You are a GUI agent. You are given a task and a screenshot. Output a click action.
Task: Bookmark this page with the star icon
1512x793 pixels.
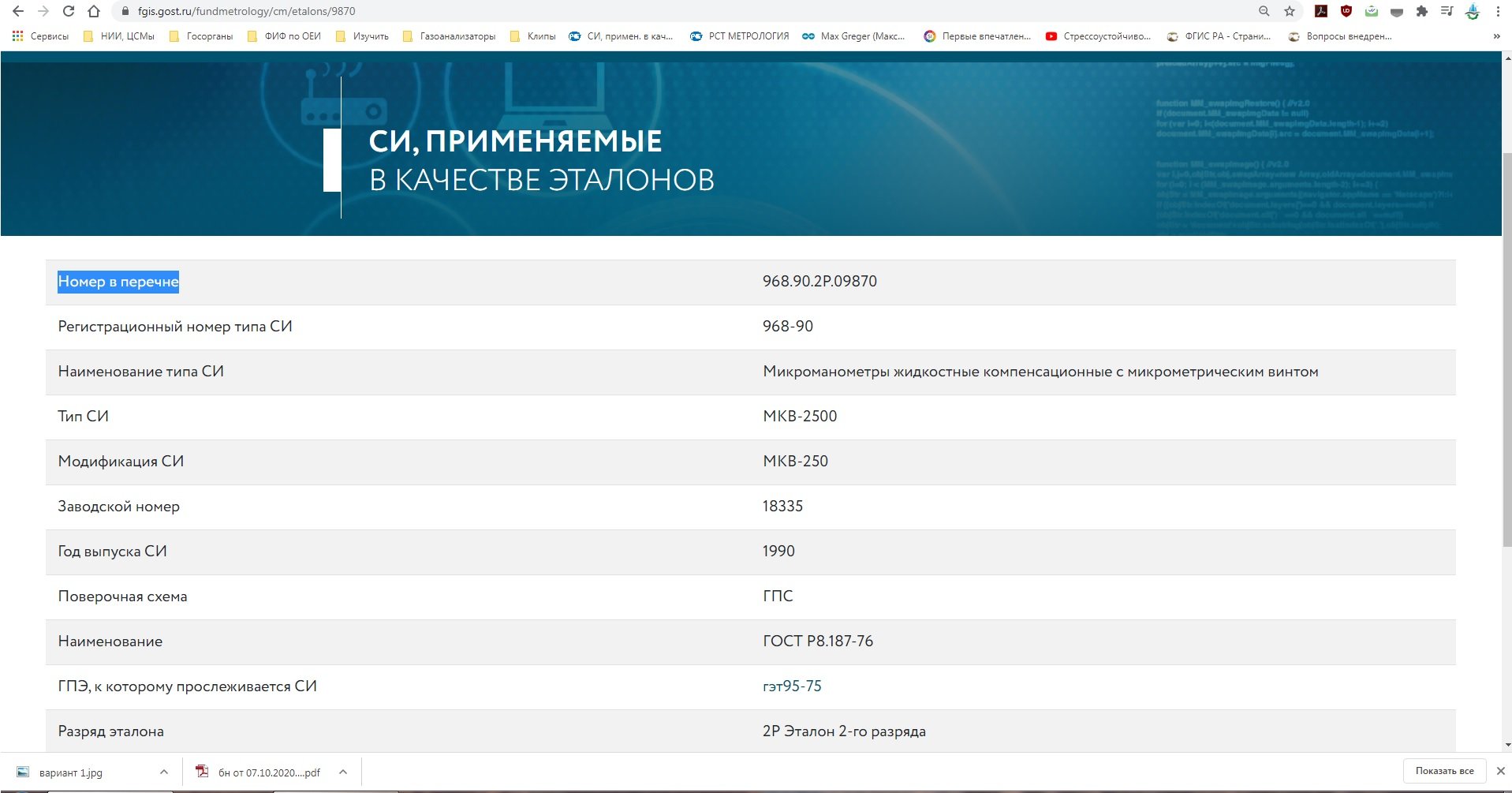[1290, 11]
